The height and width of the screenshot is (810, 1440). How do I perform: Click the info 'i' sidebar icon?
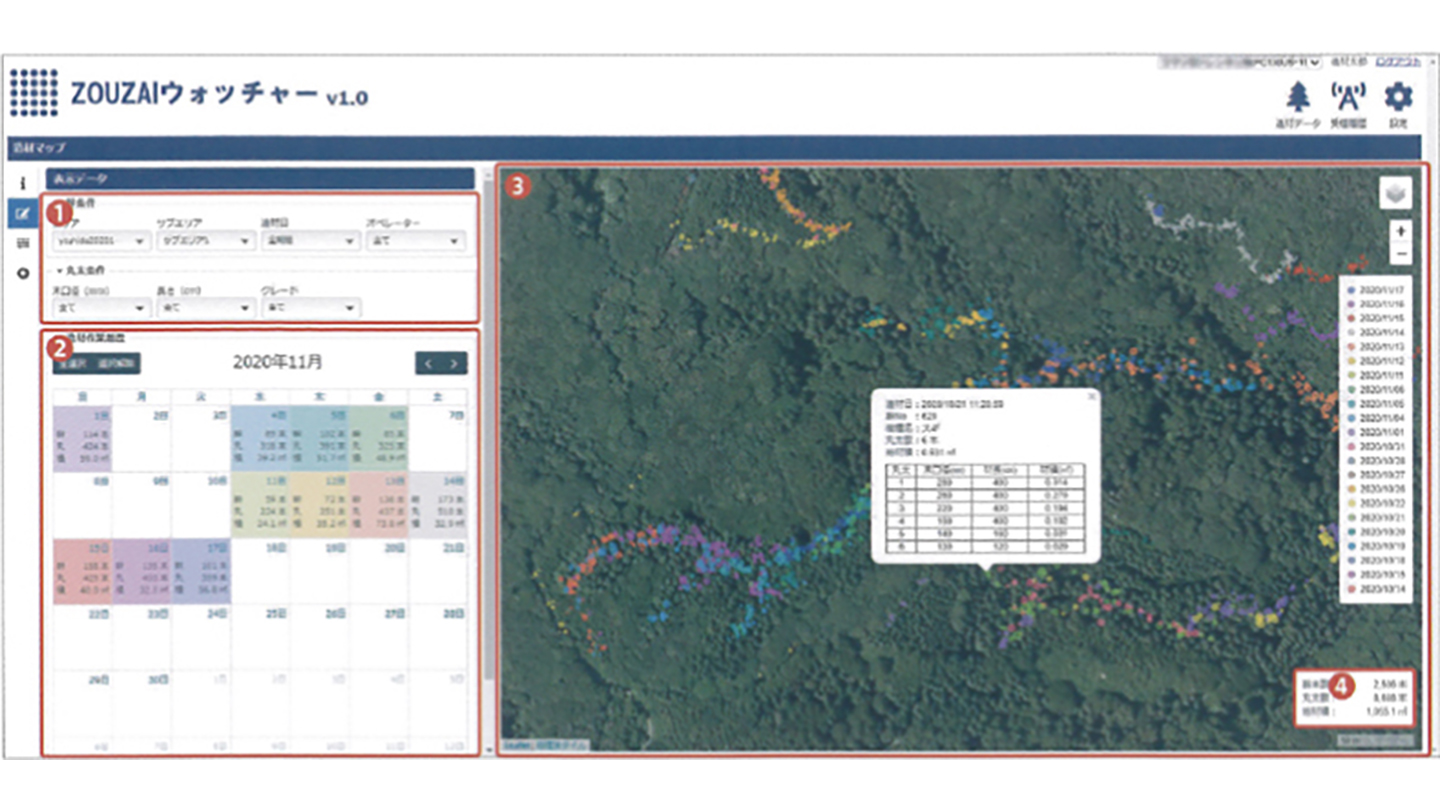pos(22,184)
